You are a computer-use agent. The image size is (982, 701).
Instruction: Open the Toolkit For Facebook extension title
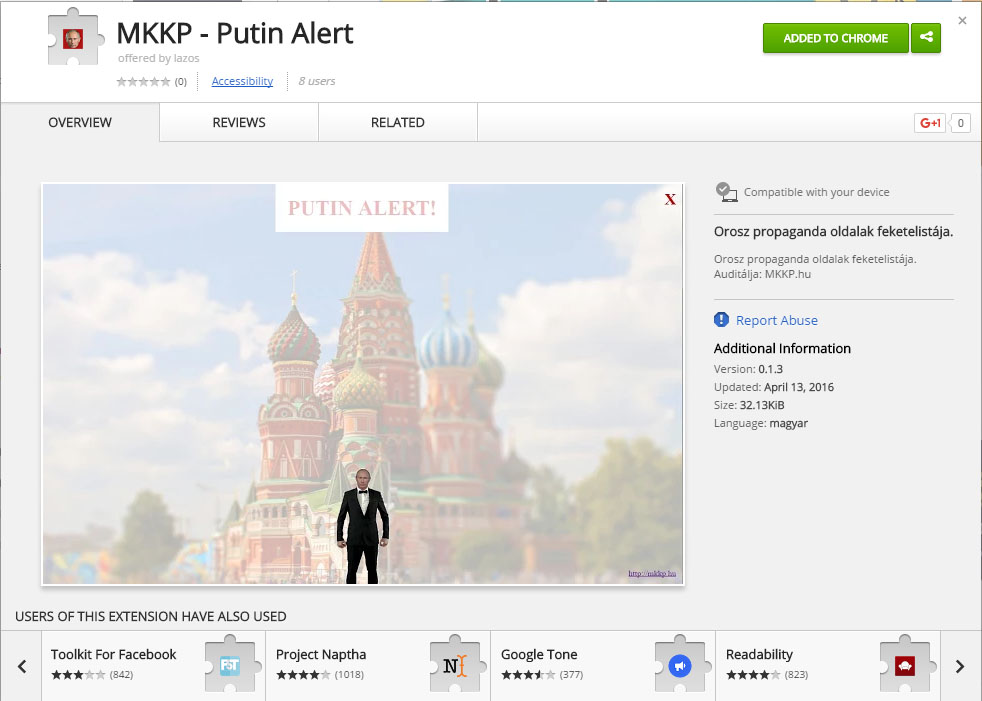click(x=113, y=654)
